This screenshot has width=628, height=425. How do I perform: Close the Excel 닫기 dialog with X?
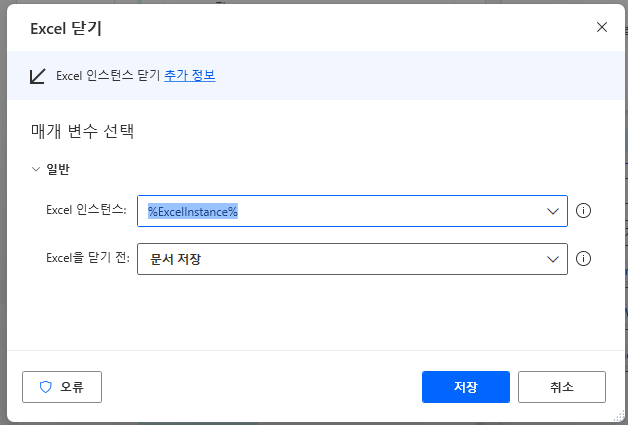(602, 27)
